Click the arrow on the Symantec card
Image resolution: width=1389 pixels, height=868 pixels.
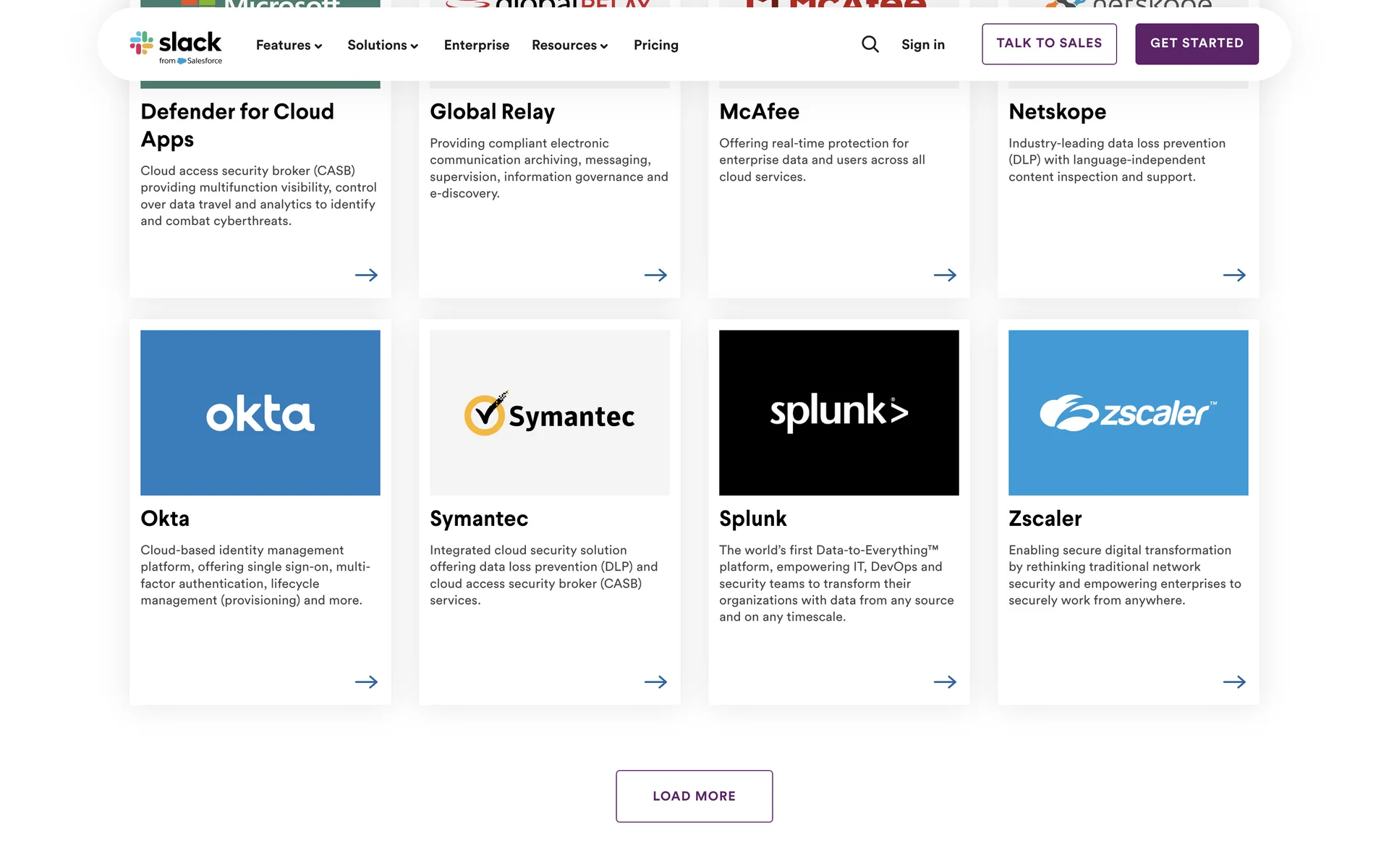[655, 682]
